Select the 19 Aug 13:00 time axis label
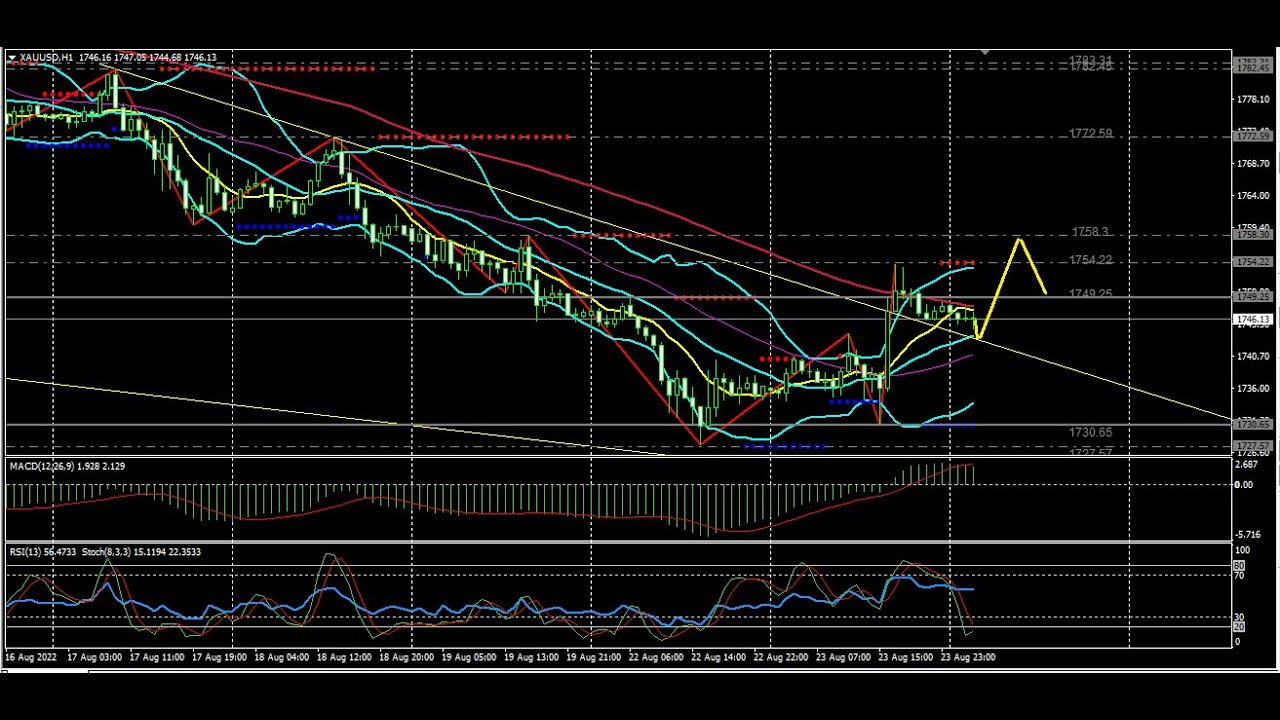The image size is (1280, 720). click(531, 657)
